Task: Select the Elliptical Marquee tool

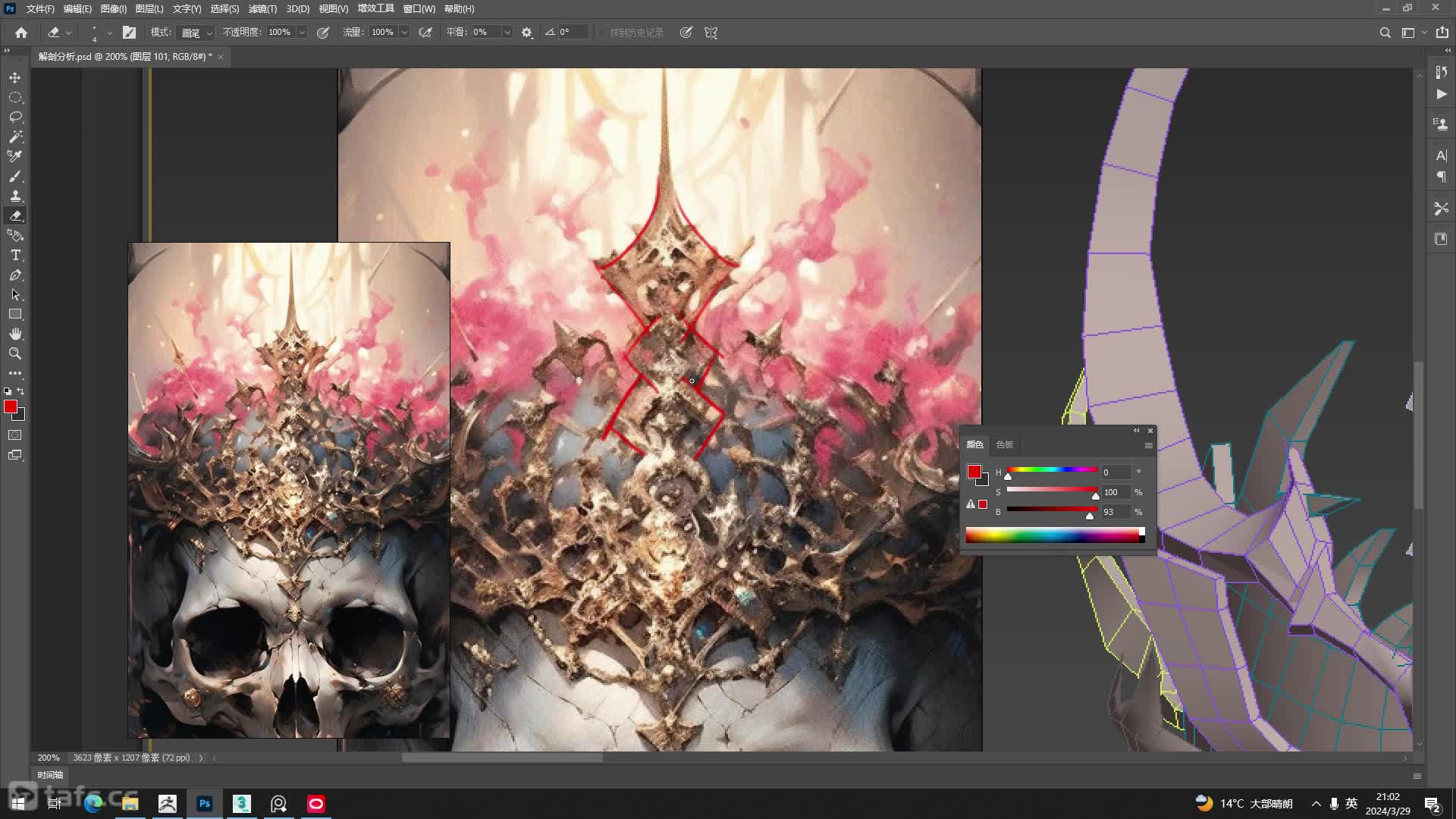Action: coord(15,97)
